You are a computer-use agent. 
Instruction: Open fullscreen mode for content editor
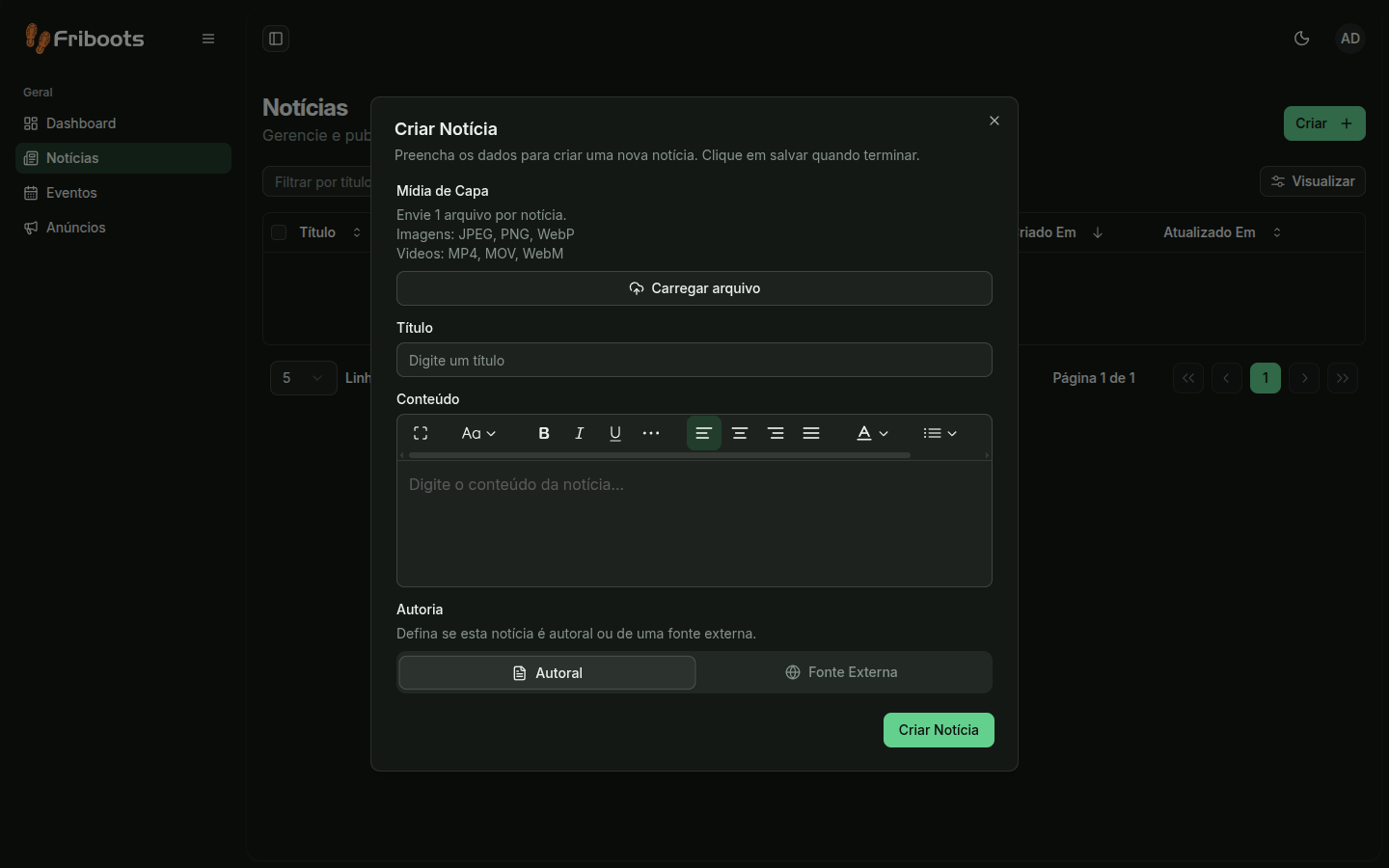421,433
